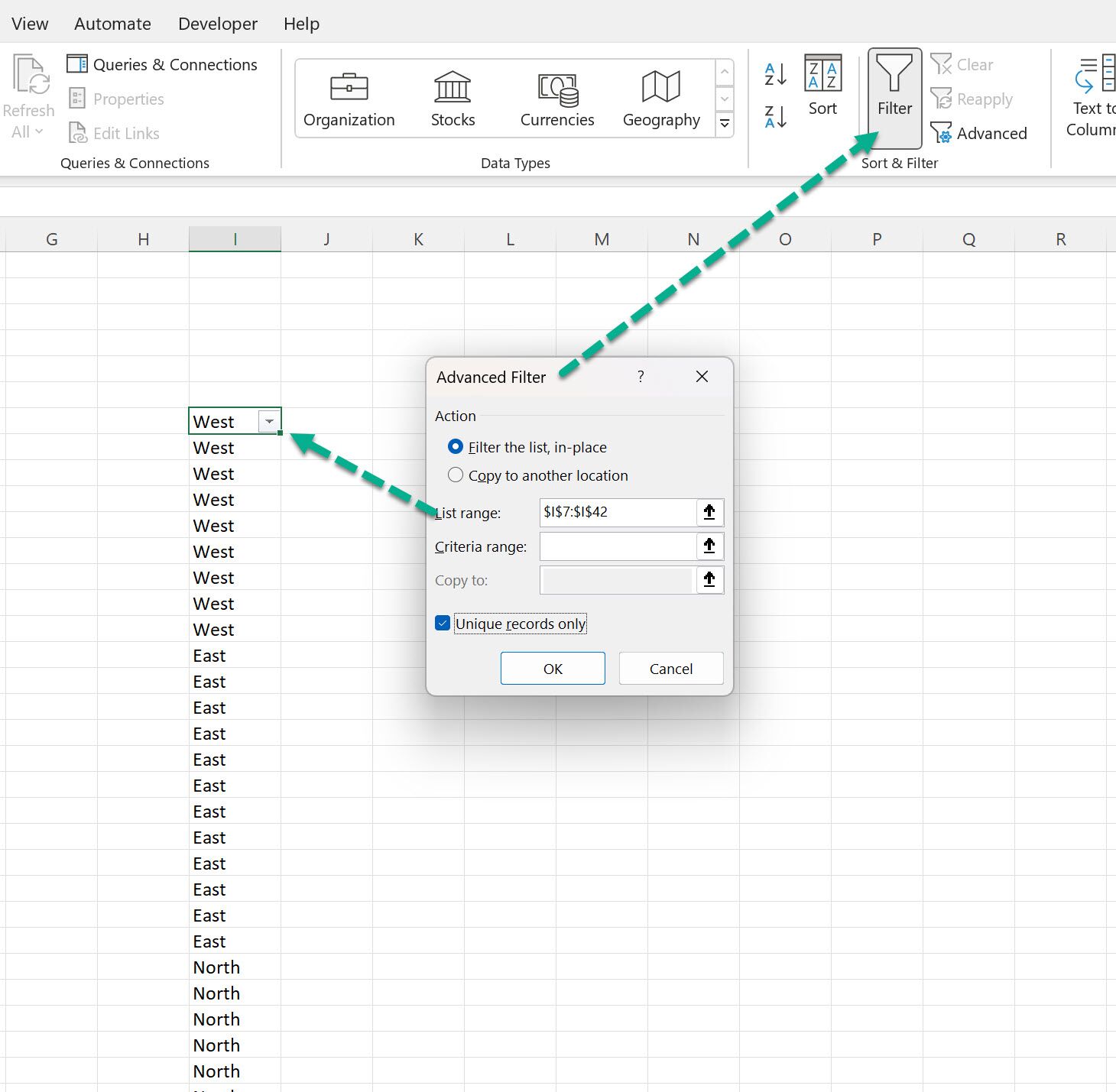This screenshot has width=1116, height=1092.
Task: Choose the Currencies data type
Action: tap(557, 99)
